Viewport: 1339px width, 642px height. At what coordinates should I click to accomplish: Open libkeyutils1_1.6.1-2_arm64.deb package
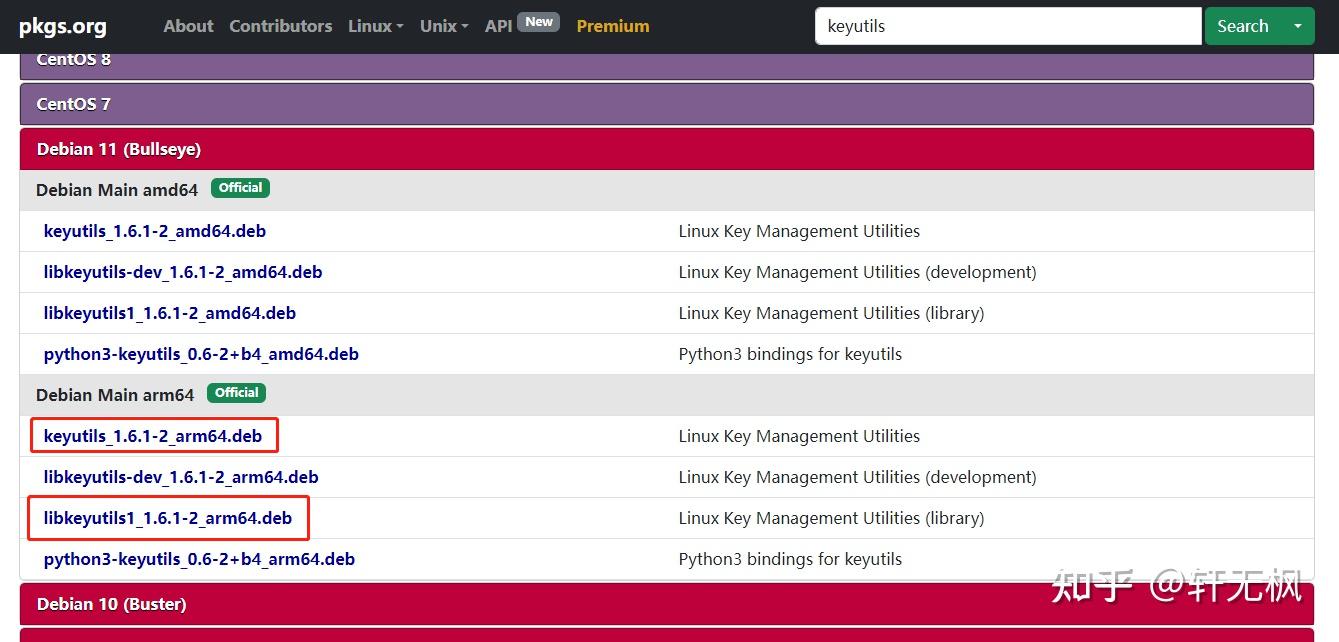click(168, 518)
